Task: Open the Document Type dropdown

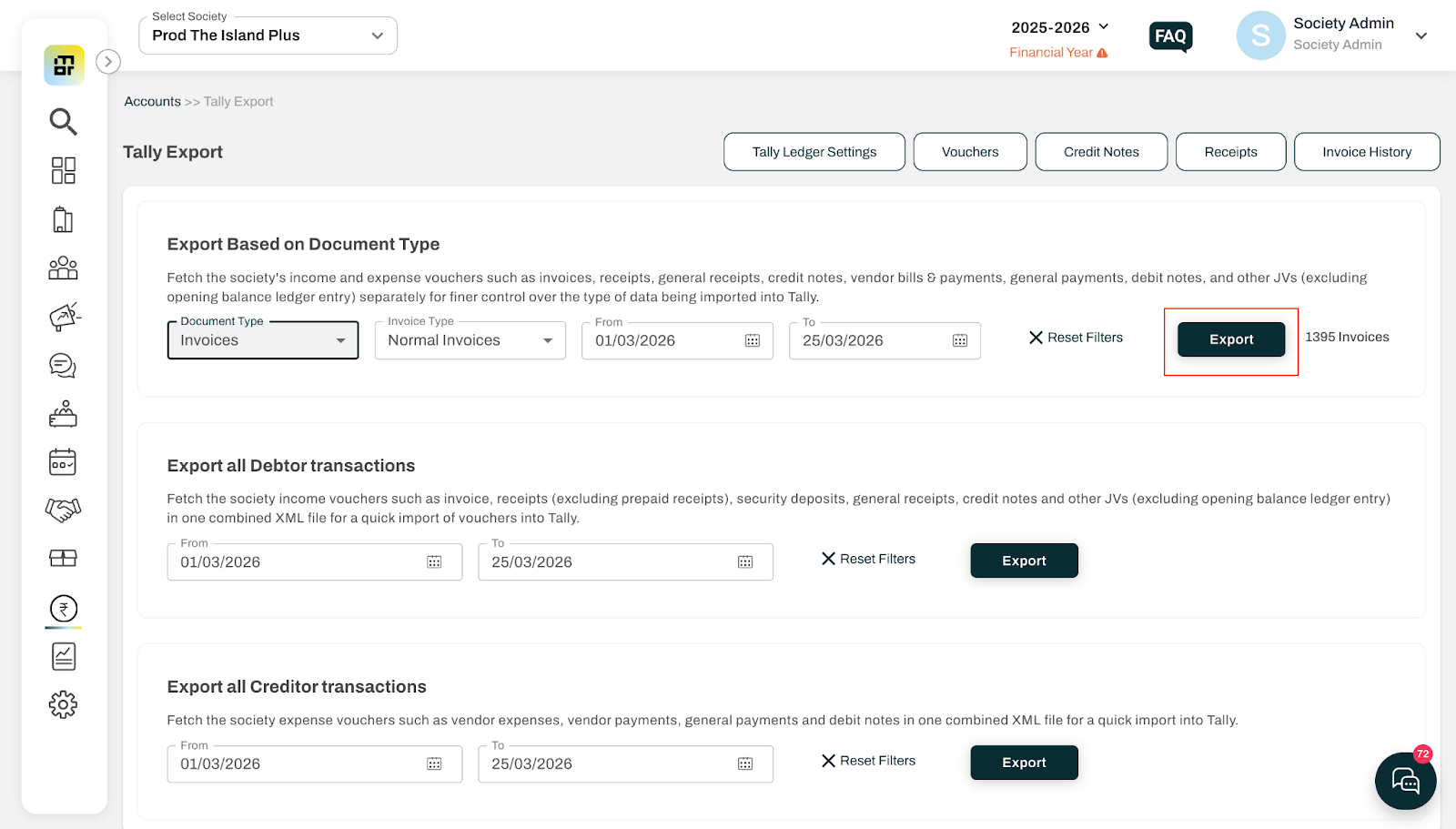Action: (263, 340)
